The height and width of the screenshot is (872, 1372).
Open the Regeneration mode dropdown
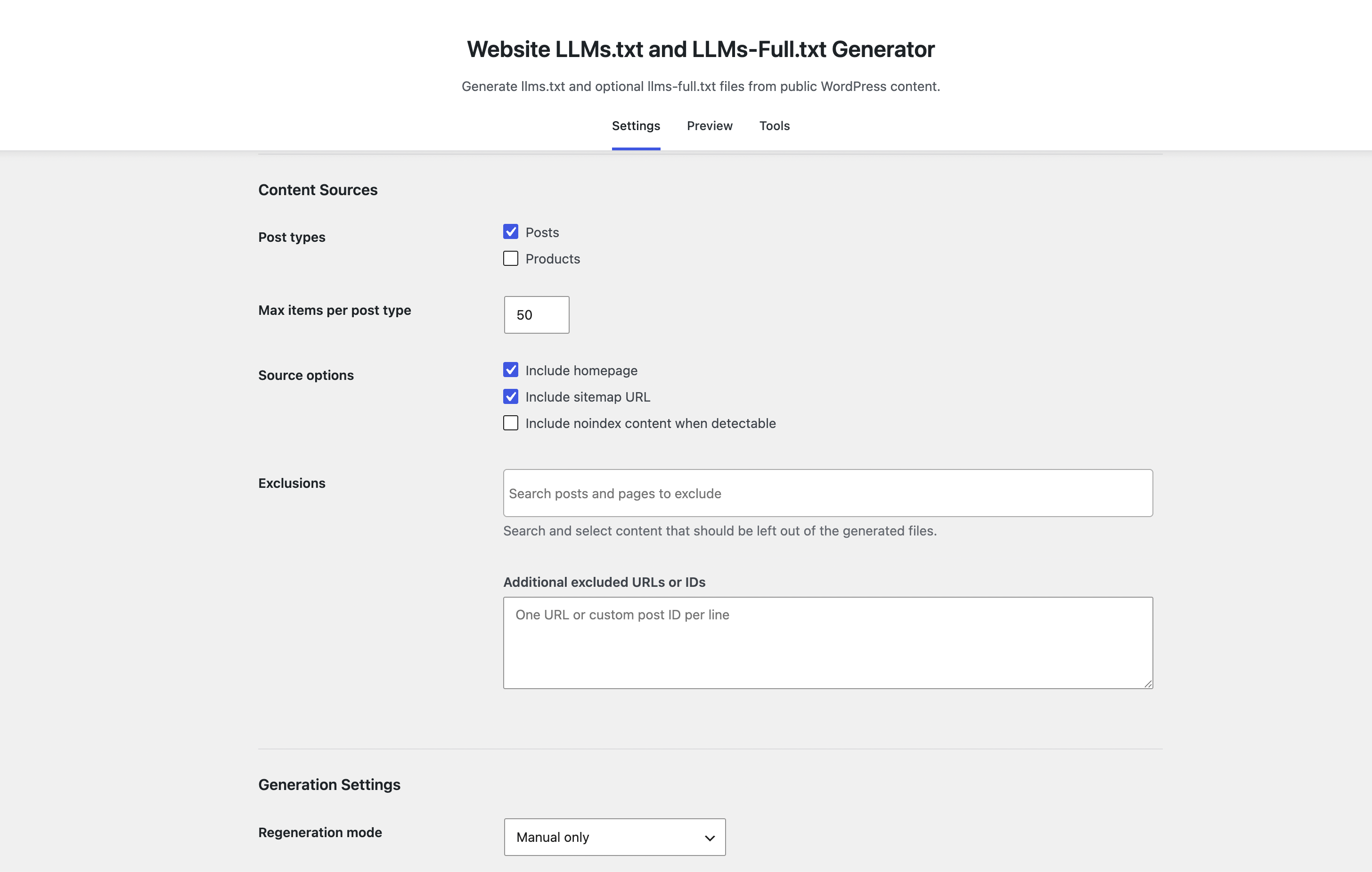pyautogui.click(x=615, y=837)
